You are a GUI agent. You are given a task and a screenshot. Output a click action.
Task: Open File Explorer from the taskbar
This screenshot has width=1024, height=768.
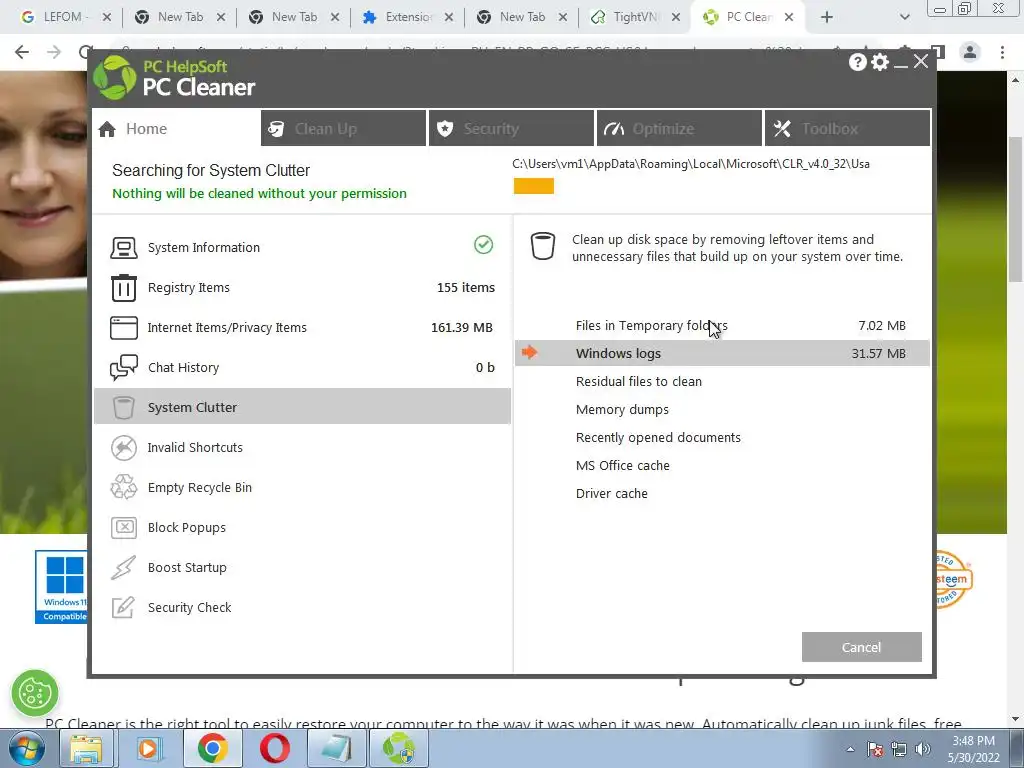point(86,748)
